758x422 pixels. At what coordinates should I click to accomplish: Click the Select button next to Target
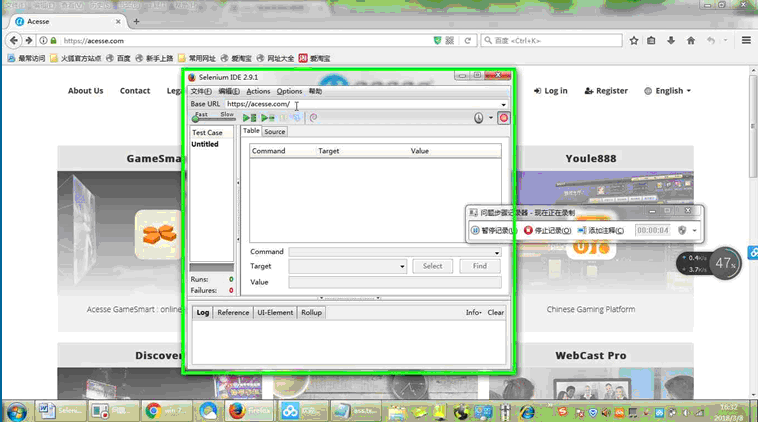(432, 266)
